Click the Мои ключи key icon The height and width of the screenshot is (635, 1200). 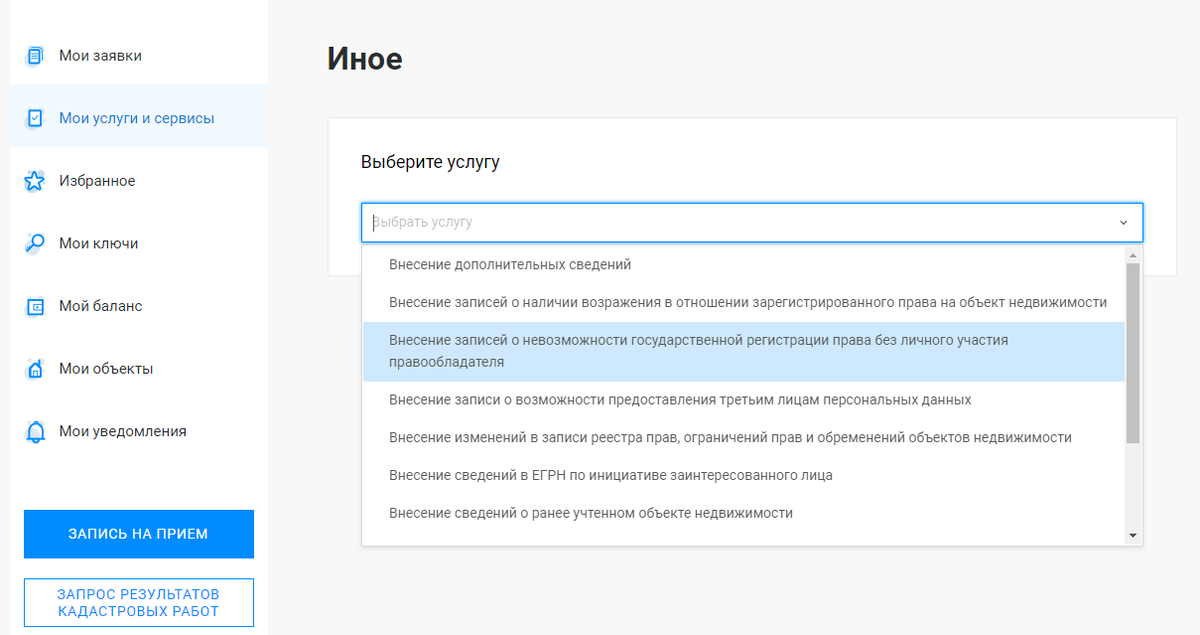(x=33, y=242)
